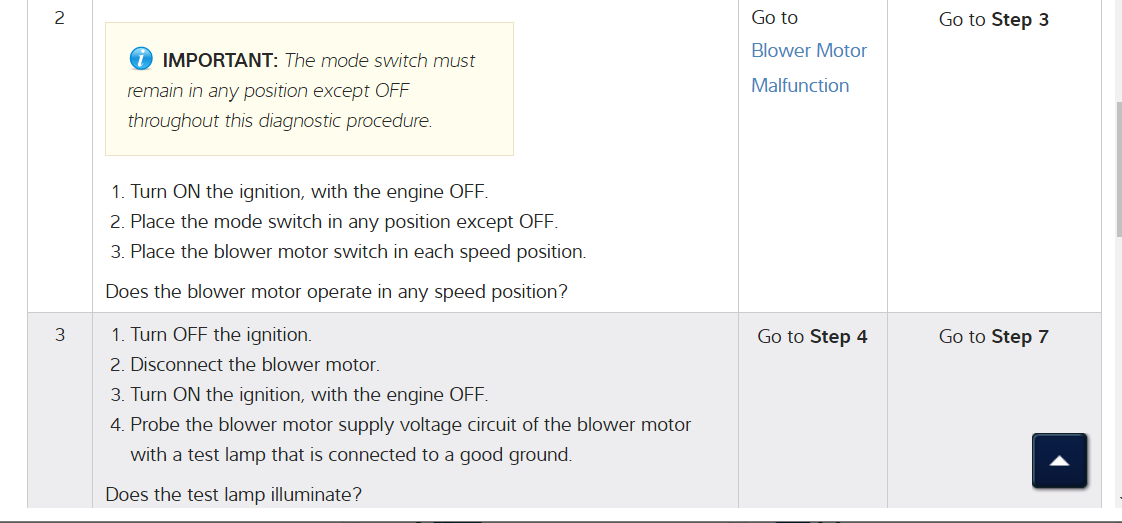Click the bold "Step 7" reference text
The width and height of the screenshot is (1122, 523).
tap(1020, 337)
